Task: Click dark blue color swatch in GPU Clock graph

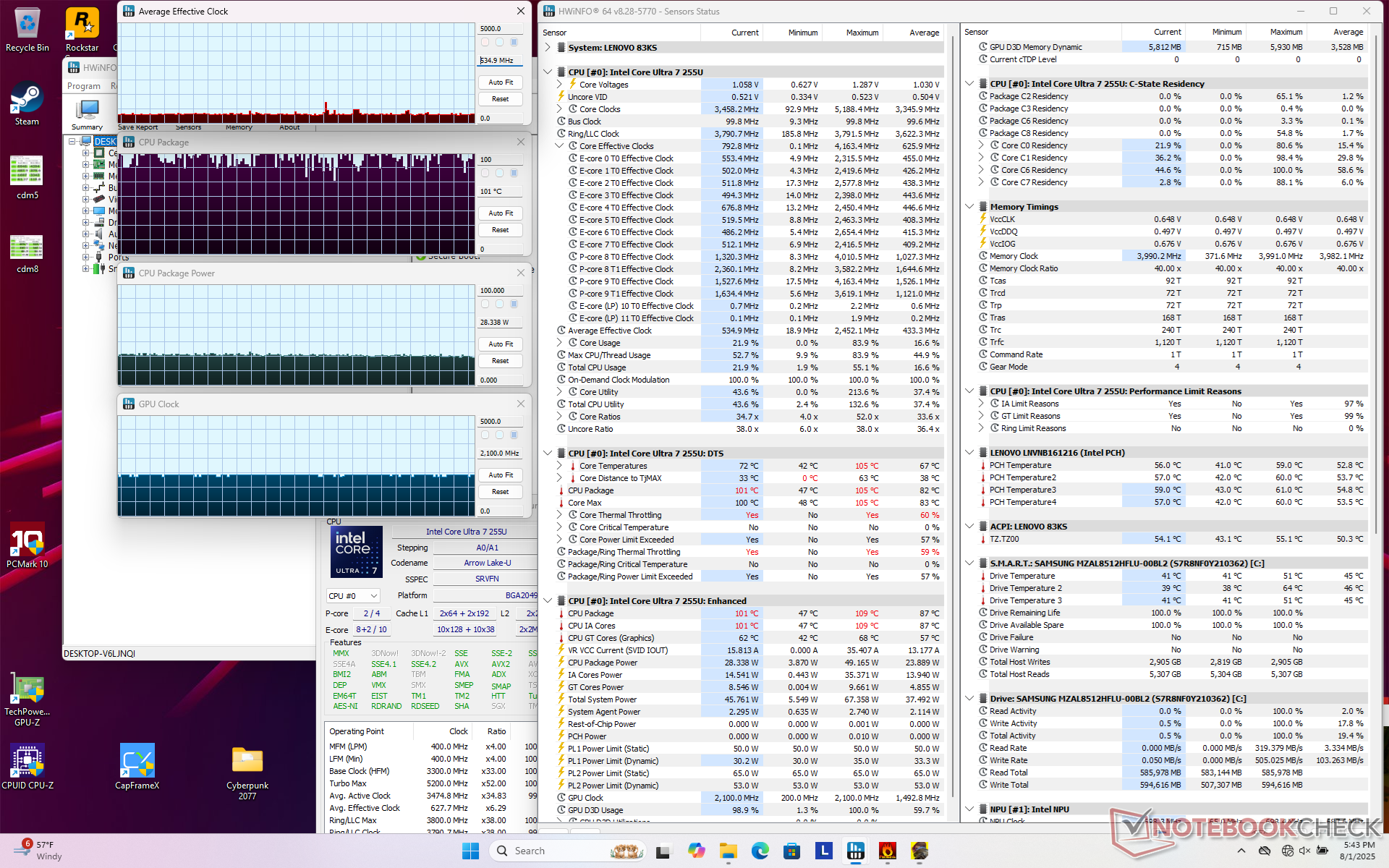Action: pos(514,435)
